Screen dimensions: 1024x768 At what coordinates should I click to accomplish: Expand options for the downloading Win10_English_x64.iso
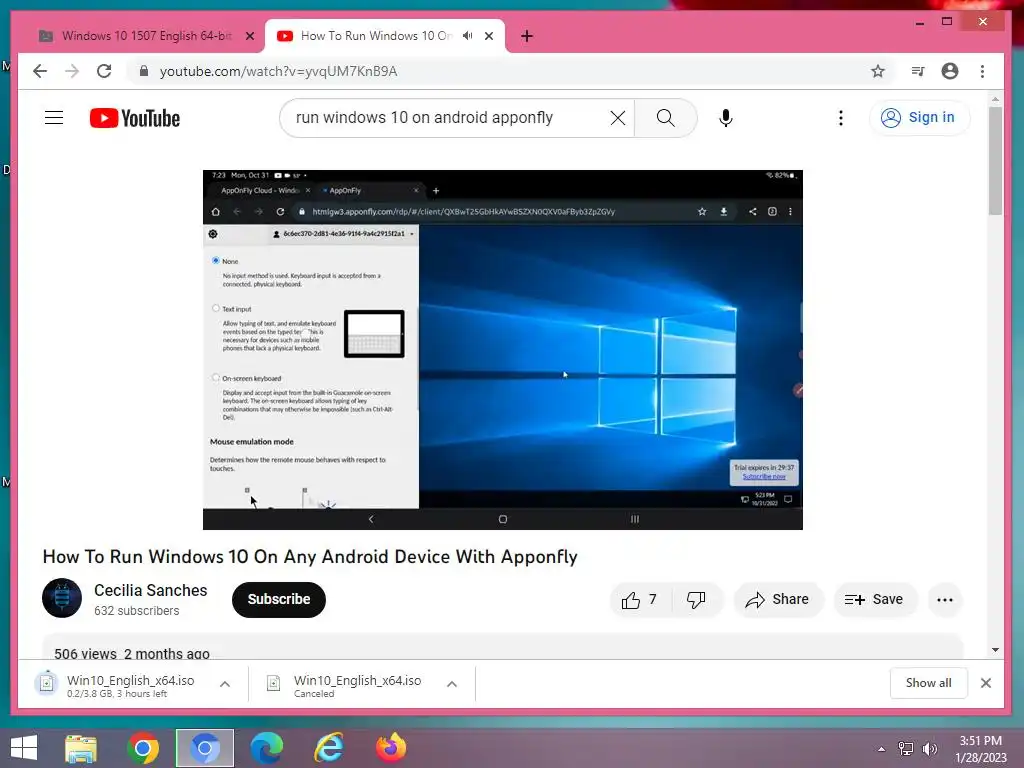(225, 684)
